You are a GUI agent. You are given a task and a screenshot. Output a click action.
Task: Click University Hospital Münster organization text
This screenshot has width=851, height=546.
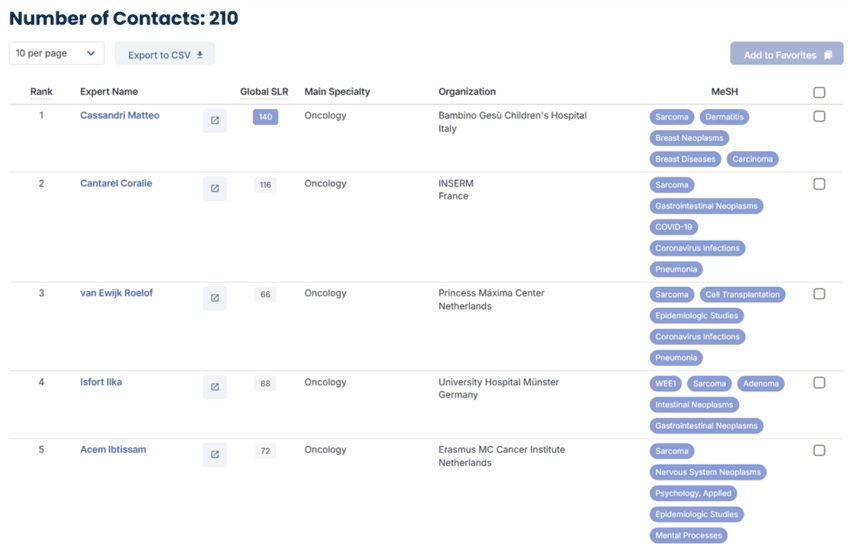(498, 382)
